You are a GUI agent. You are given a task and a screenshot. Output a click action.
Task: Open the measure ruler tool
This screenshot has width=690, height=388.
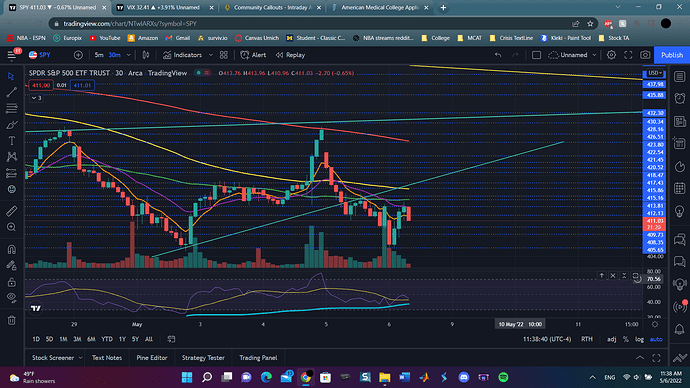11,211
